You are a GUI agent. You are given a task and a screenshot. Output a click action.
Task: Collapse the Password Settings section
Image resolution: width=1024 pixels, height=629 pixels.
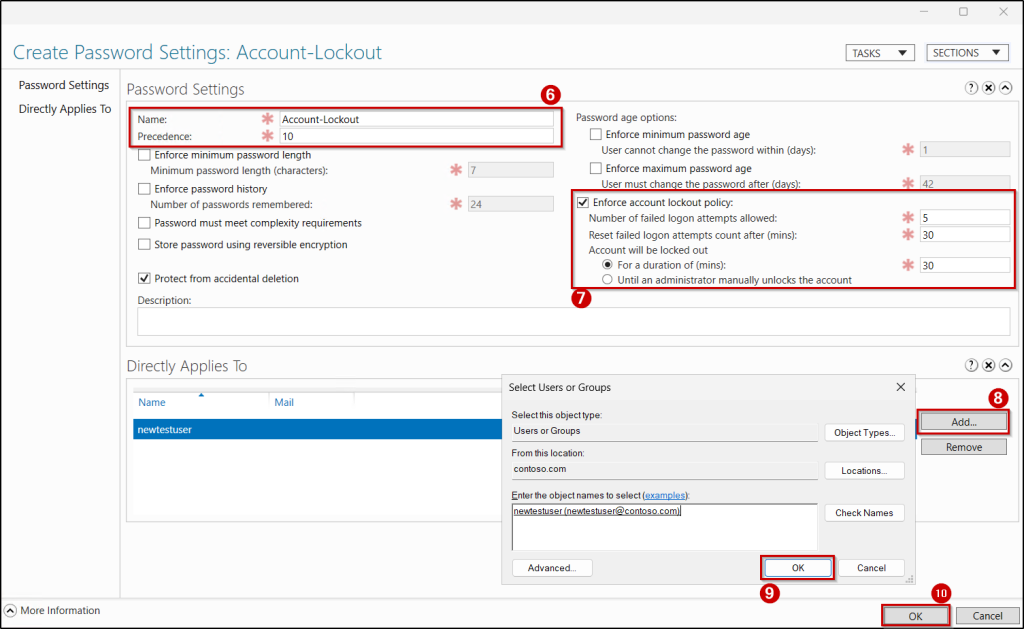[1005, 88]
